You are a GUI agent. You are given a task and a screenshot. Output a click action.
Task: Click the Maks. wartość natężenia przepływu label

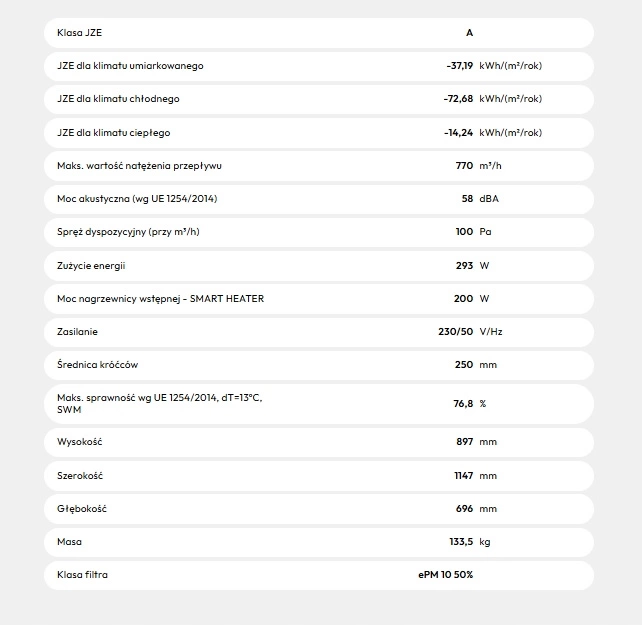pos(138,166)
